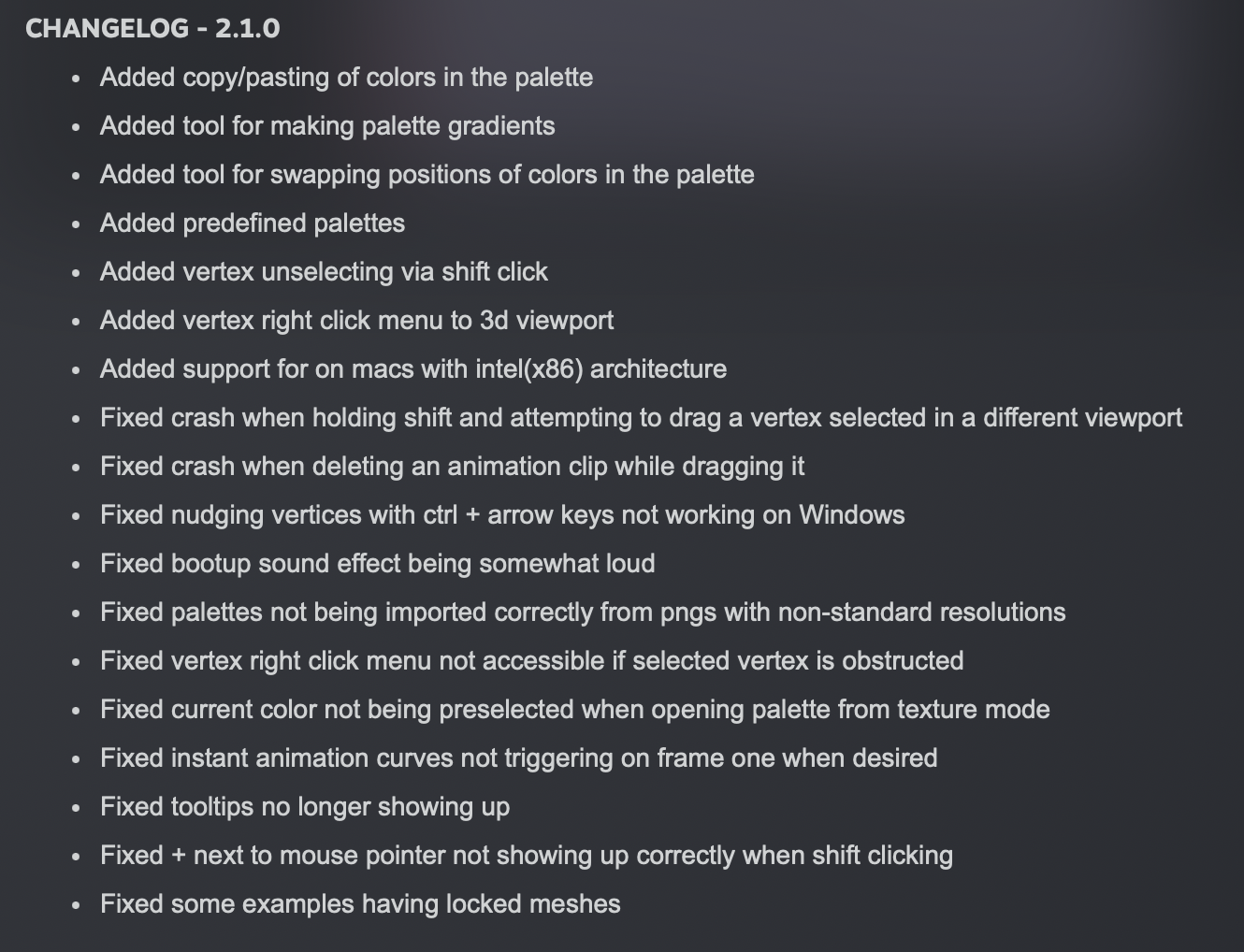Select the obstructed vertex right click menu fix
1244x952 pixels.
click(531, 660)
